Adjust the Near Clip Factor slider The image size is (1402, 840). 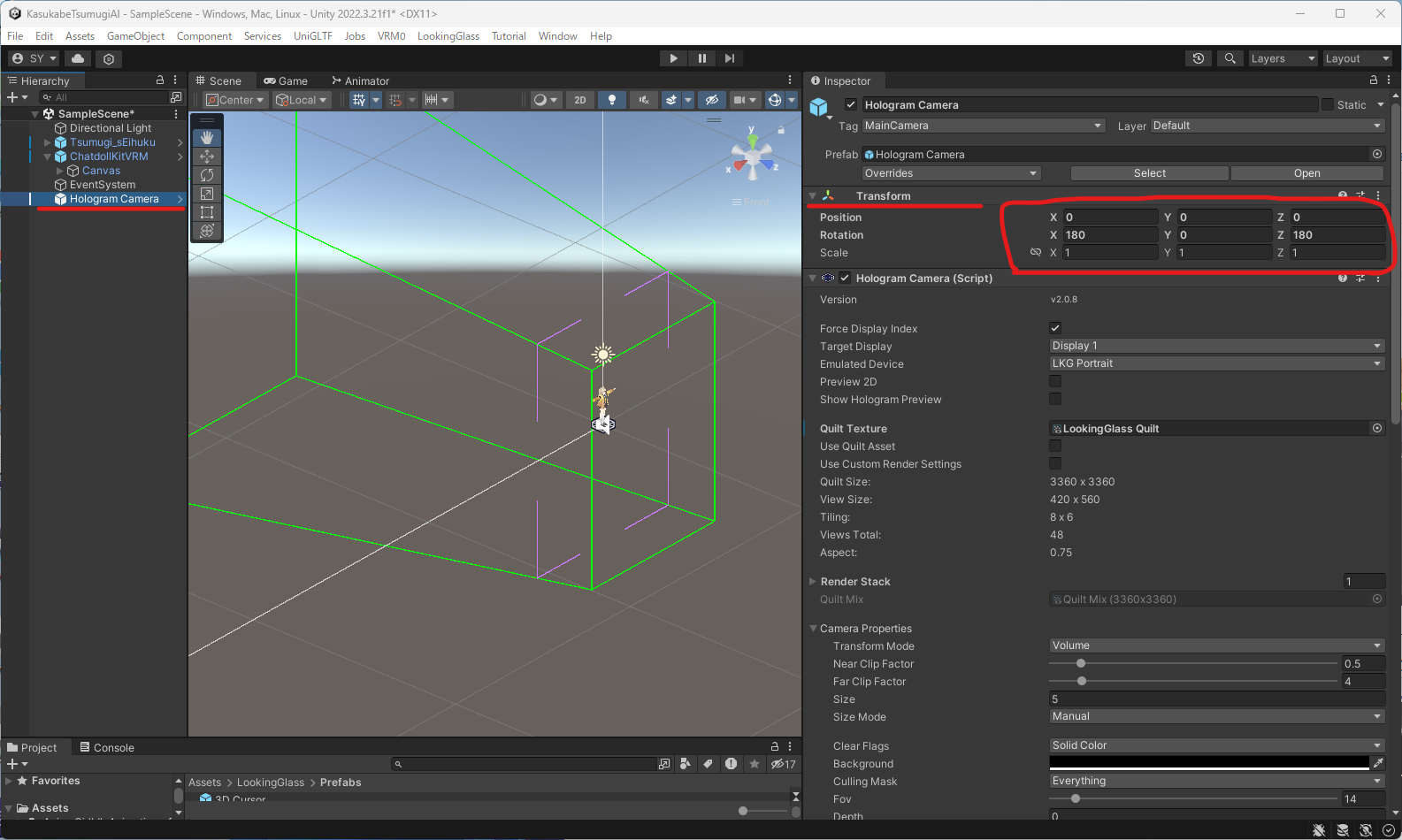[1194, 663]
